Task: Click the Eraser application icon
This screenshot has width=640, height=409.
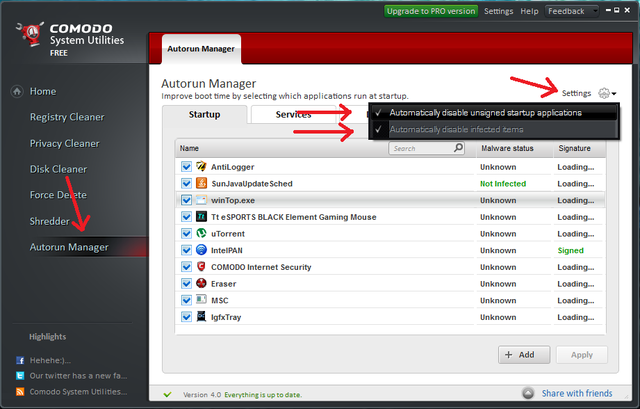Action: 201,283
